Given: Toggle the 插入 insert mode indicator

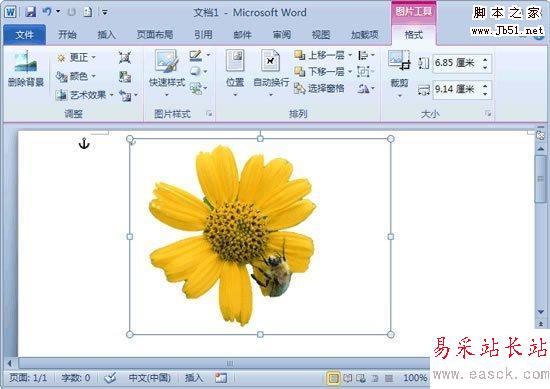Looking at the screenshot, I should [194, 378].
